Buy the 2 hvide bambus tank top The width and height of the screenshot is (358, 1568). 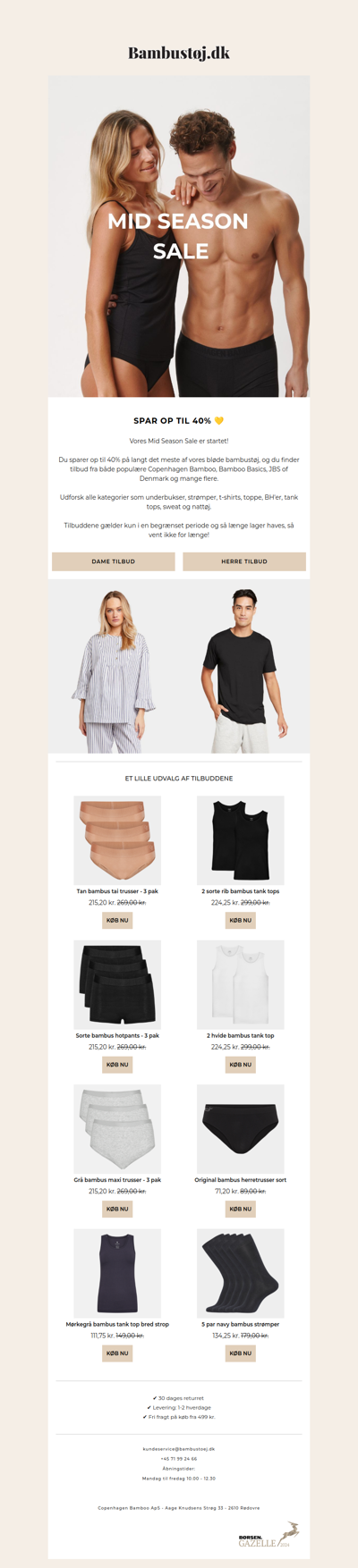point(241,1065)
